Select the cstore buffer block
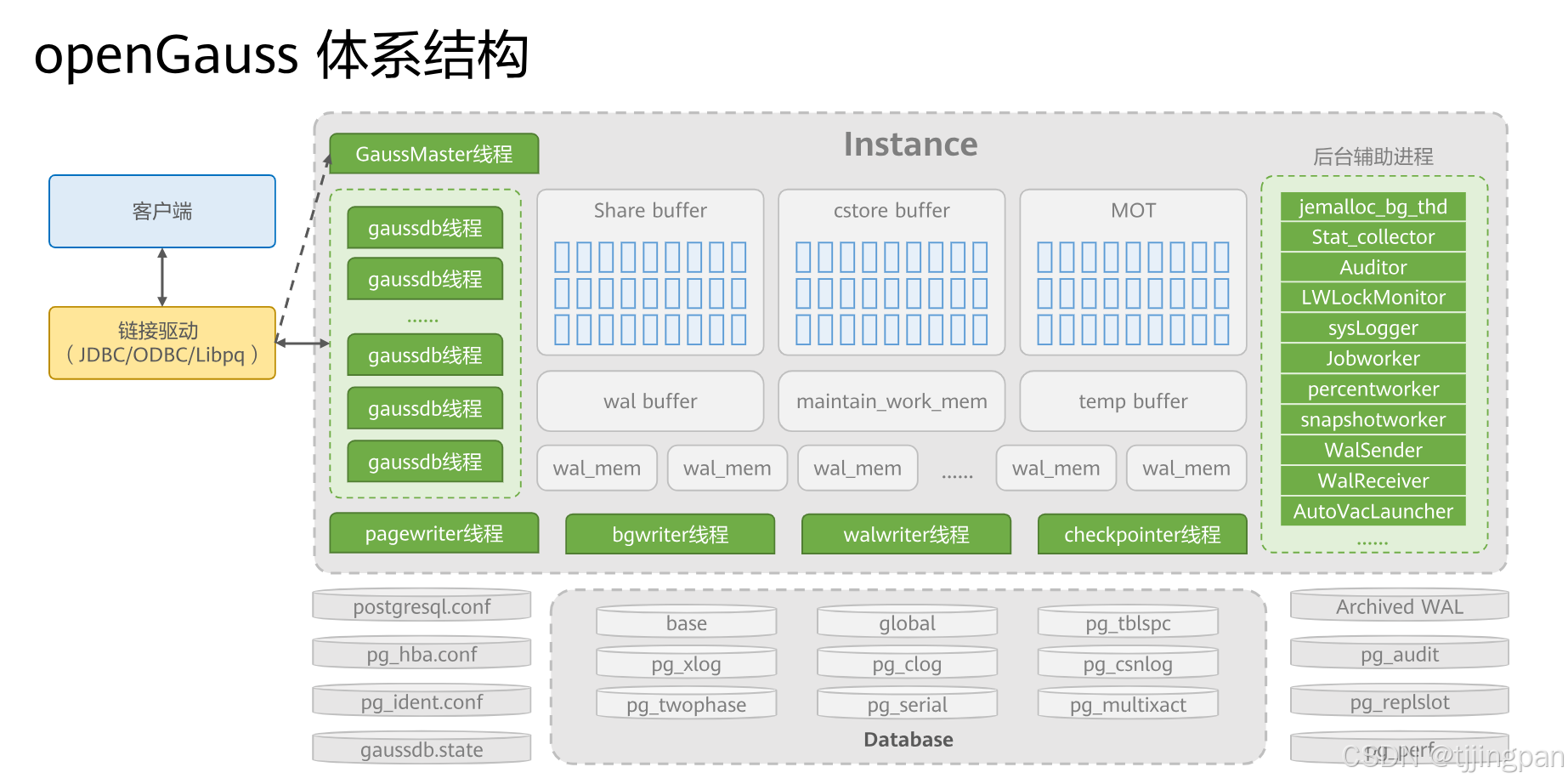This screenshot has width=1568, height=784. [892, 272]
